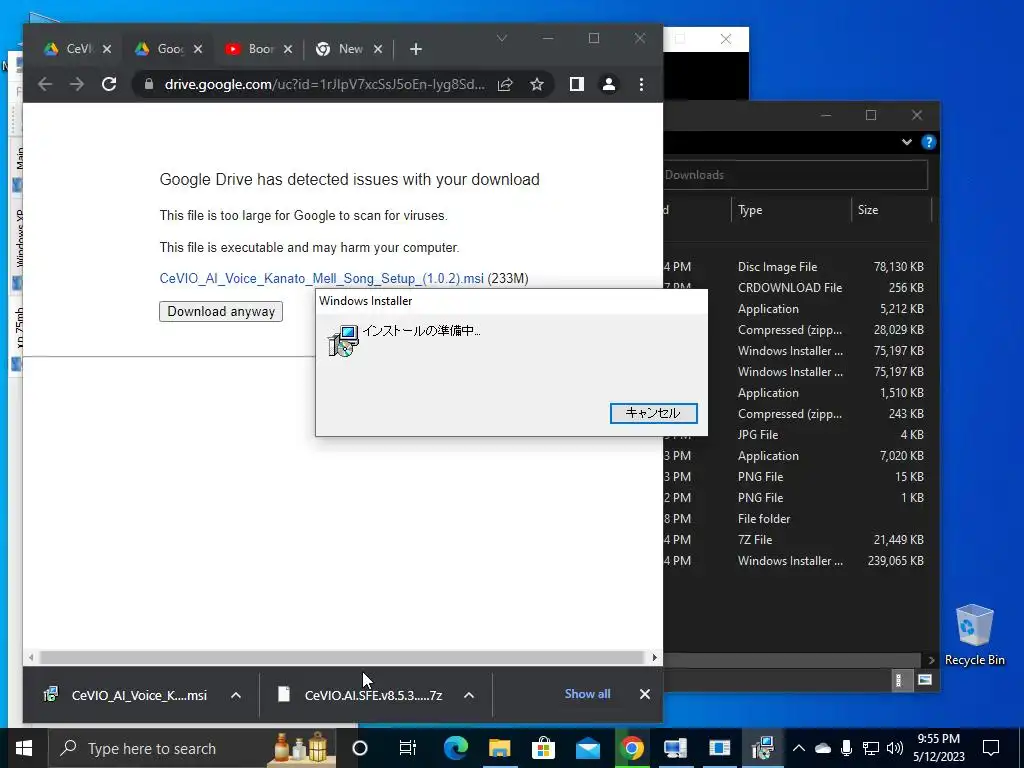Expand options for CeVIO.AI.SFE 7z download

point(469,695)
